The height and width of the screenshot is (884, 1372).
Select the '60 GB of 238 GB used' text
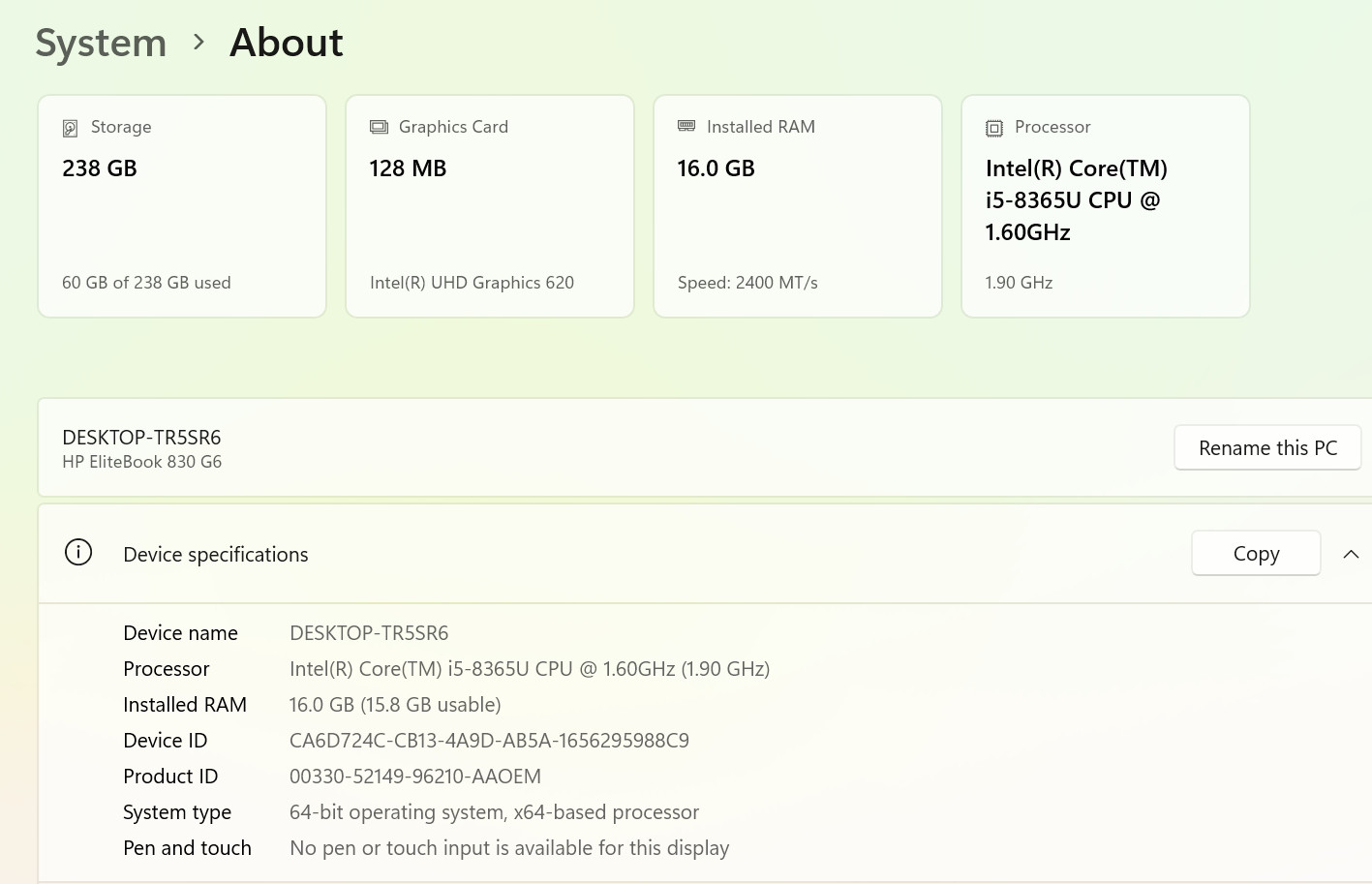click(146, 283)
